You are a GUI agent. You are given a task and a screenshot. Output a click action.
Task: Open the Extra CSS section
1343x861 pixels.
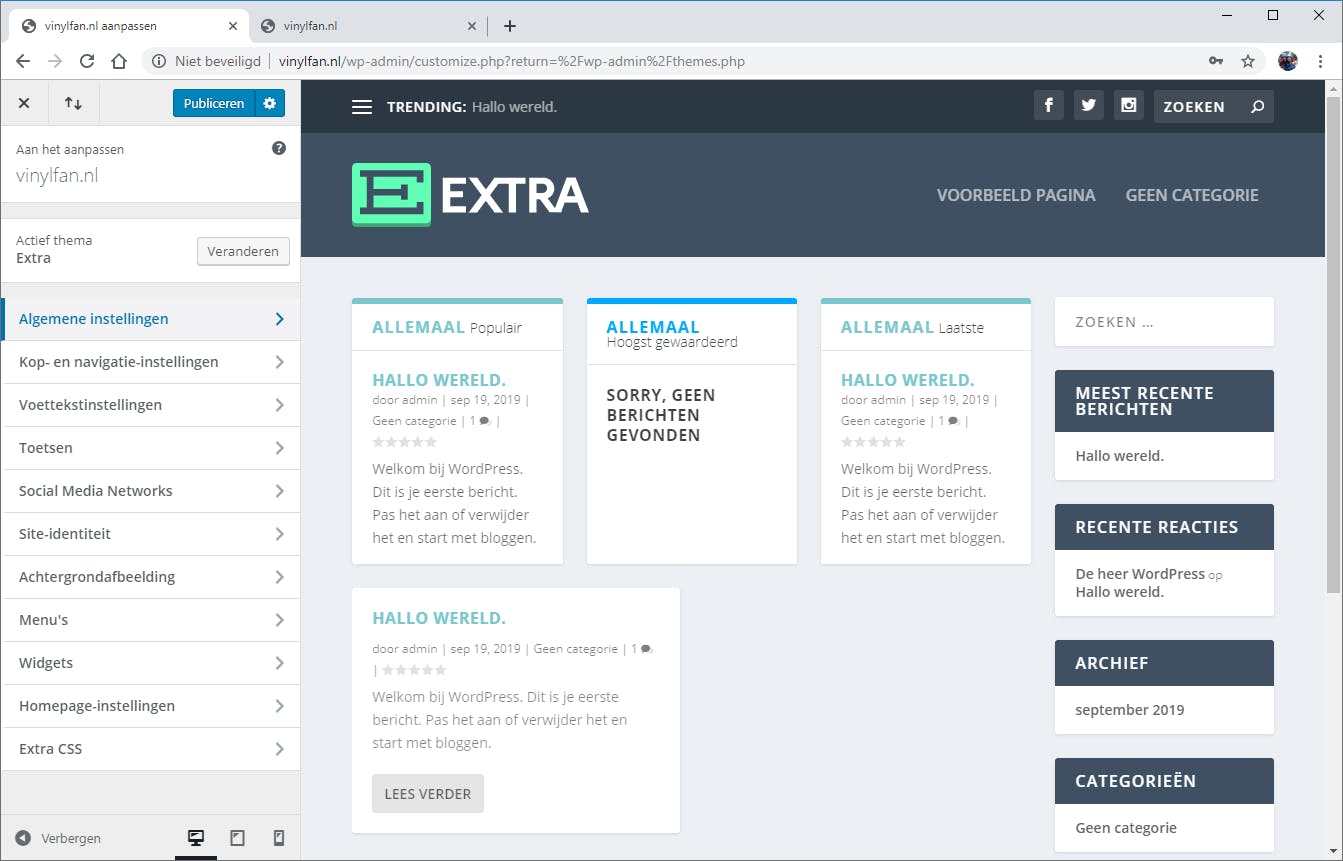point(150,749)
